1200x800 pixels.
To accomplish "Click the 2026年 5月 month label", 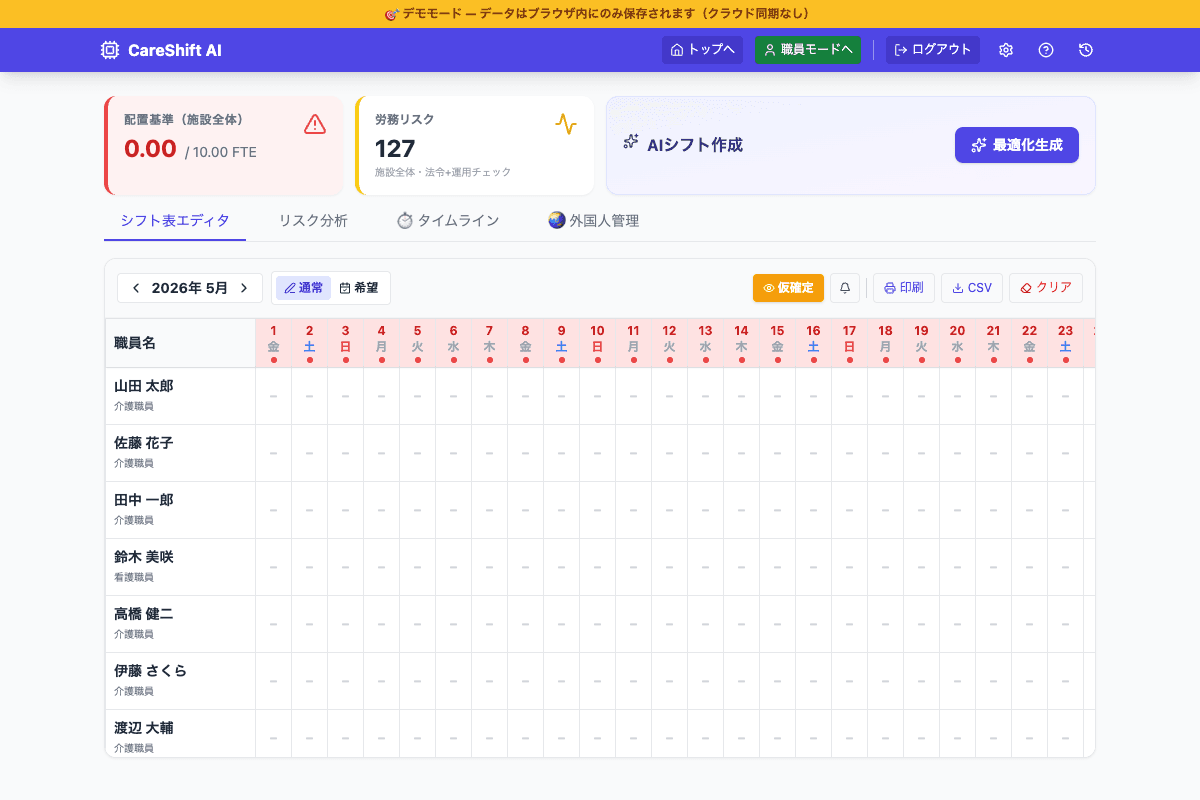I will point(190,288).
